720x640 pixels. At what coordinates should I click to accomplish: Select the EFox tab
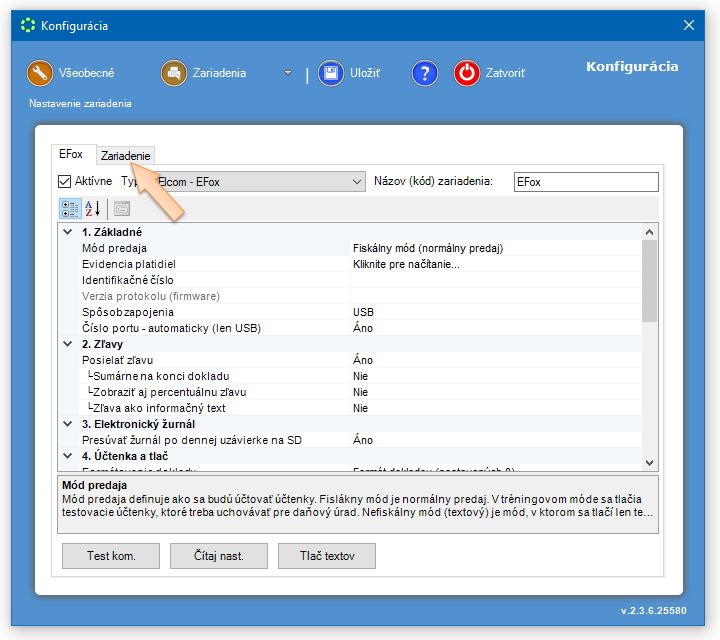(x=71, y=155)
